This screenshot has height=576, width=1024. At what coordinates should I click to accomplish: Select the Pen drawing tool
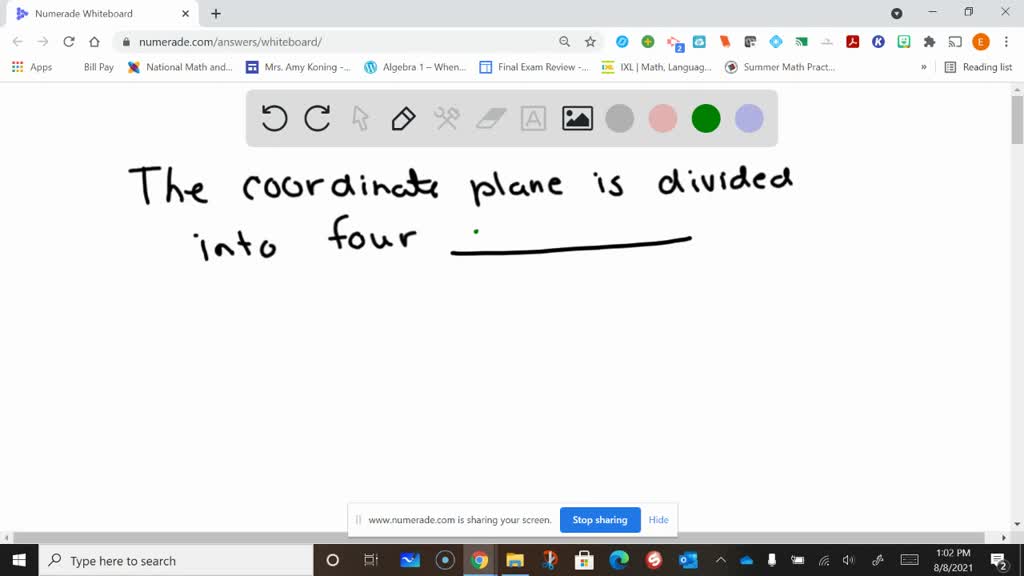pos(404,118)
